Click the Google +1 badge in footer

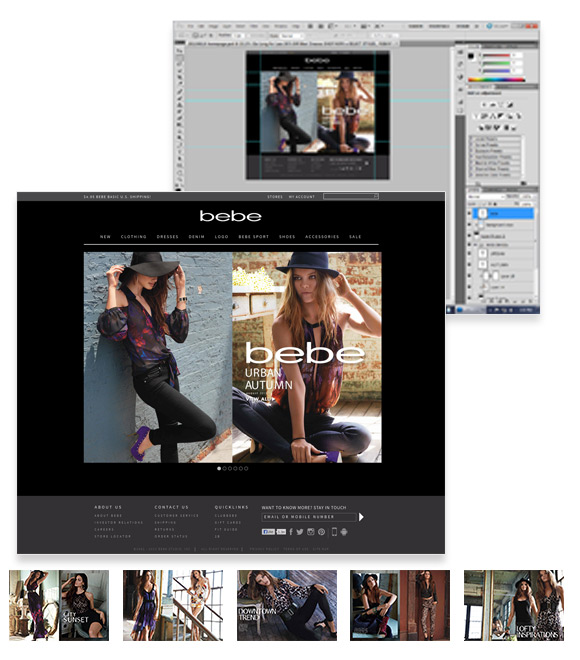pyautogui.click(x=281, y=532)
